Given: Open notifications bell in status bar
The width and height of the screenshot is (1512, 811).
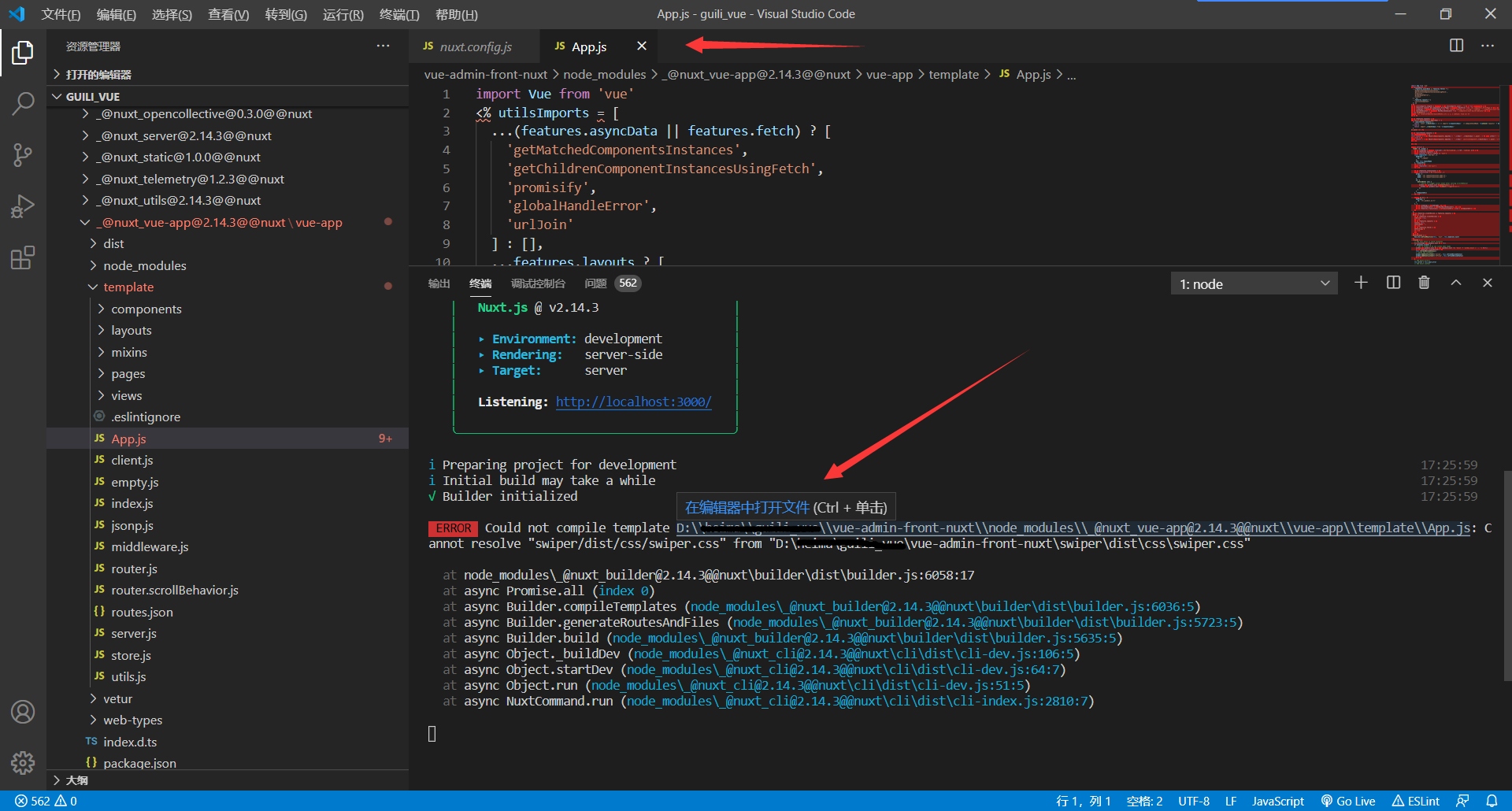Looking at the screenshot, I should [x=1492, y=801].
